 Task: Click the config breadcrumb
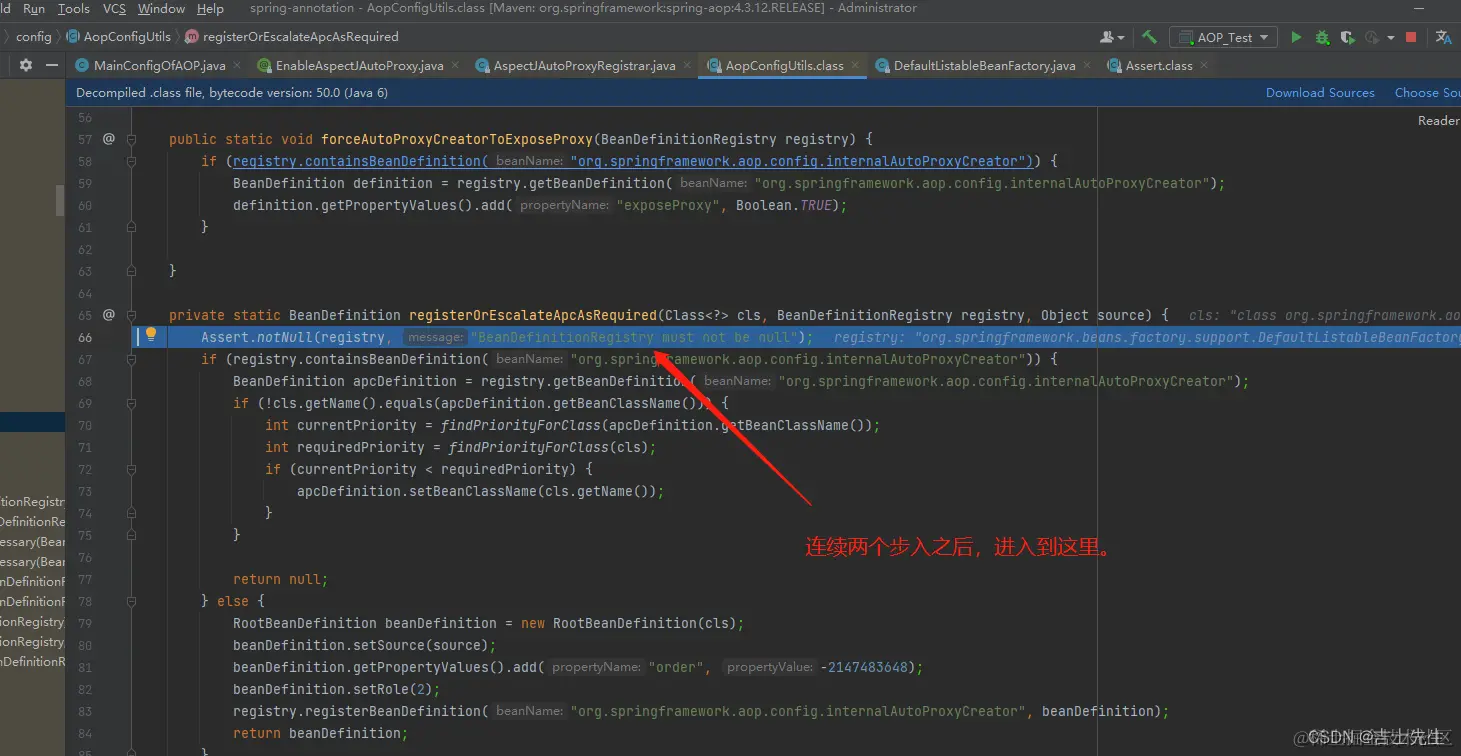point(33,36)
